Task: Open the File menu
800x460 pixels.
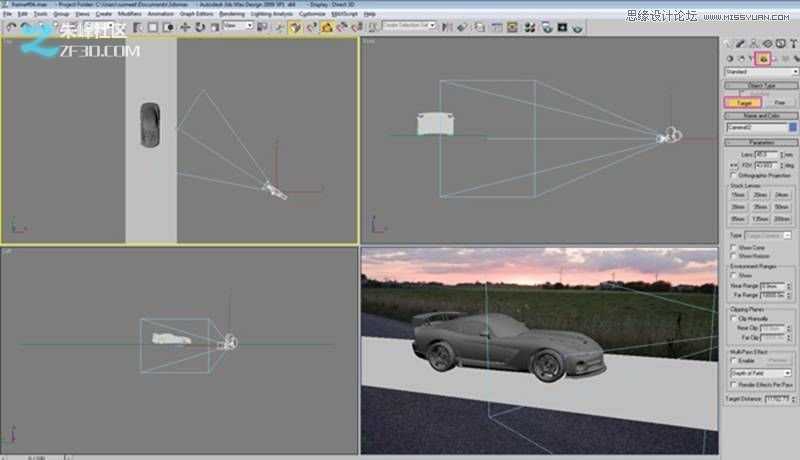Action: (8, 14)
